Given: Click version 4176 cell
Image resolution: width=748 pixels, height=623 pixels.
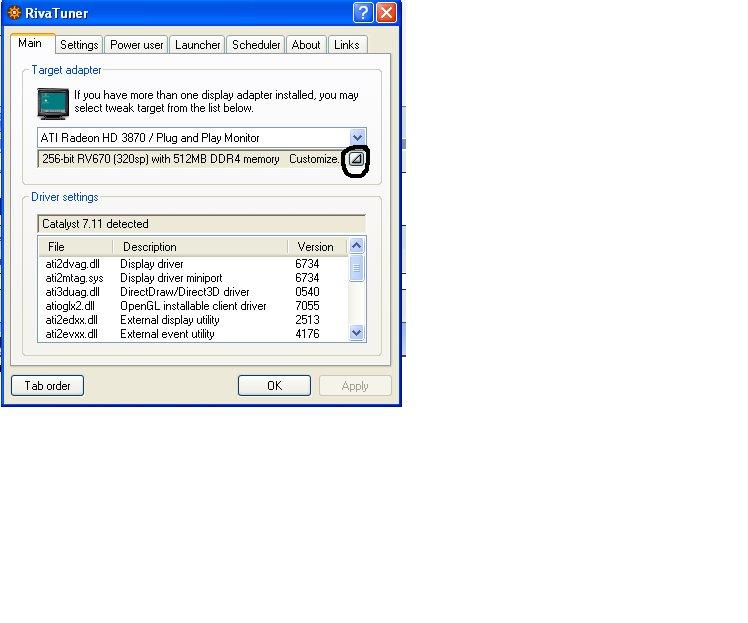Looking at the screenshot, I should [307, 334].
